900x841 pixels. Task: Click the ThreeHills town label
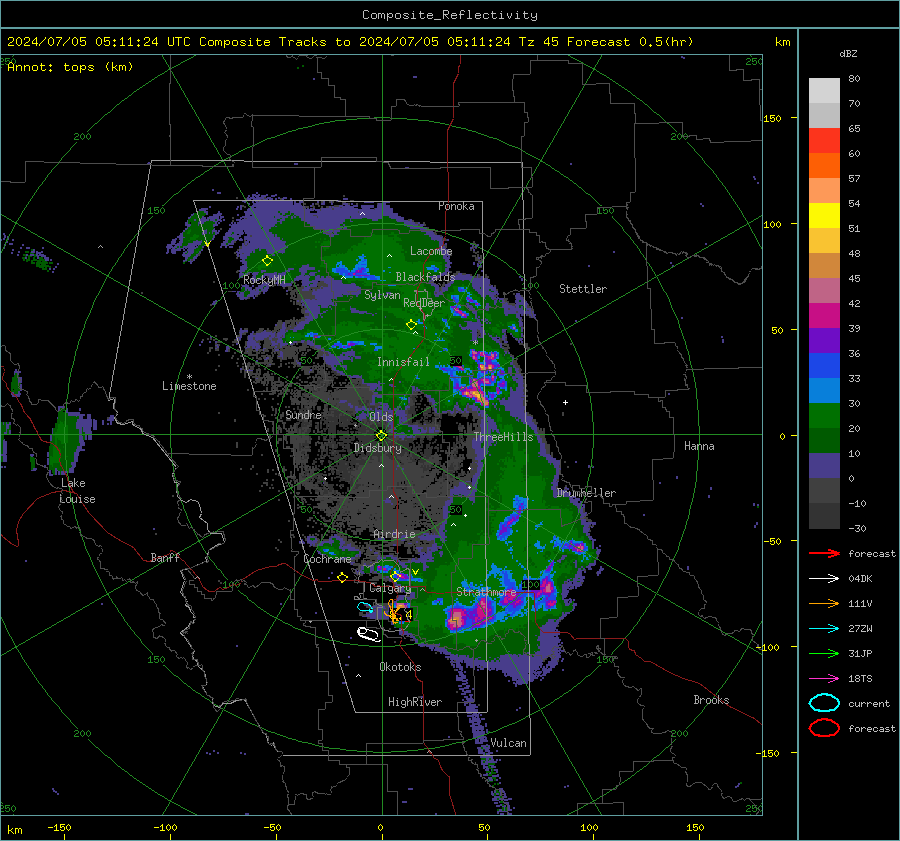(x=503, y=437)
